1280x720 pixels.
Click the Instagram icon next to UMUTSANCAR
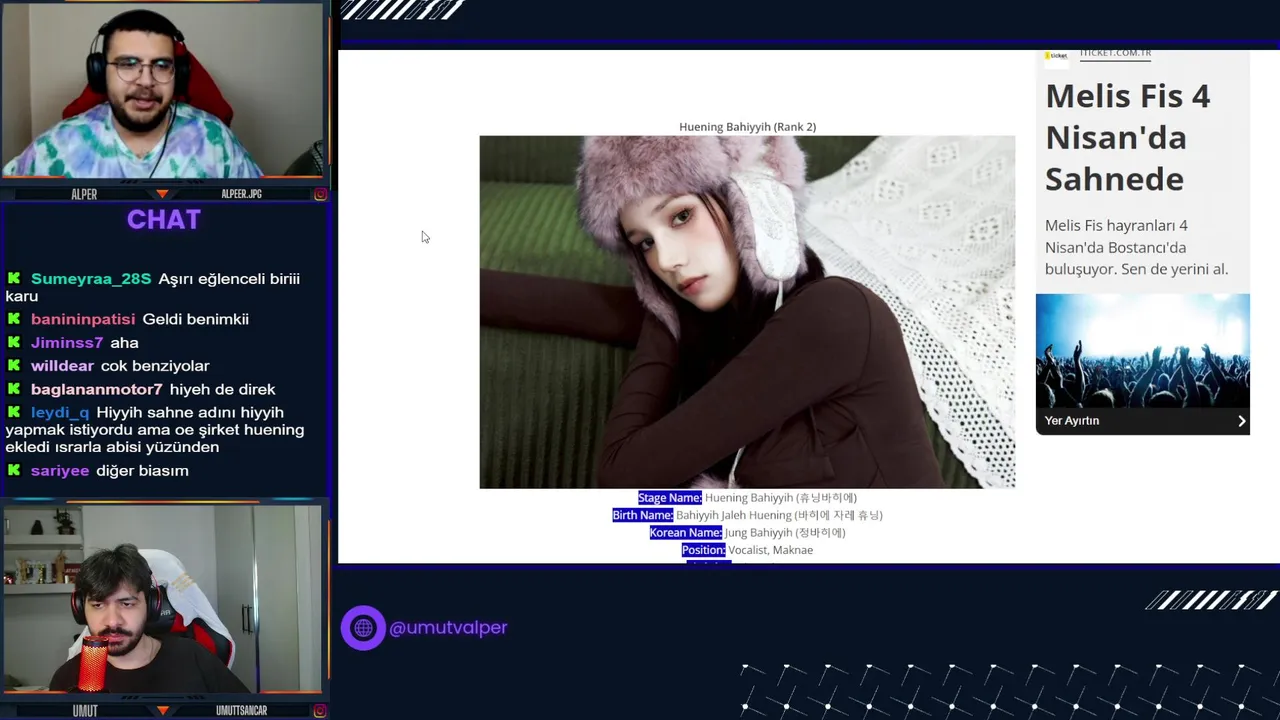pos(320,711)
